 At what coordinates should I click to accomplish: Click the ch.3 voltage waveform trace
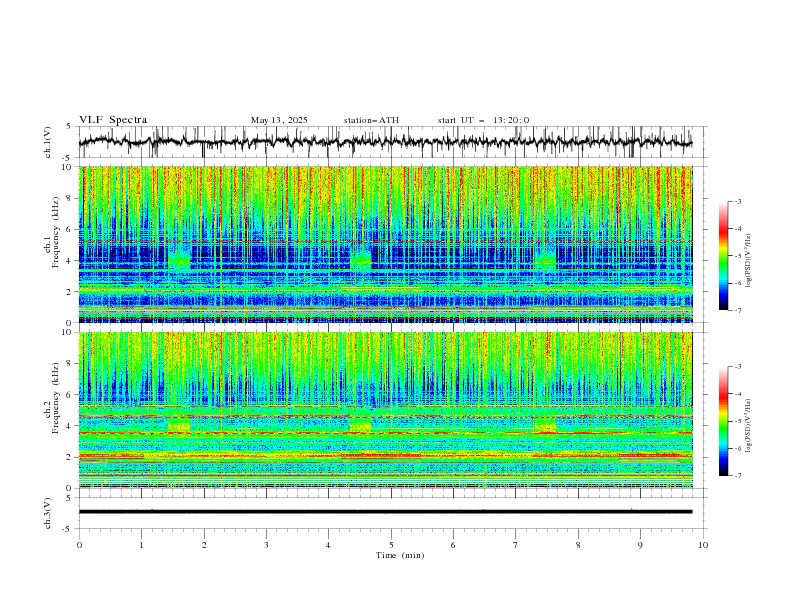(385, 512)
